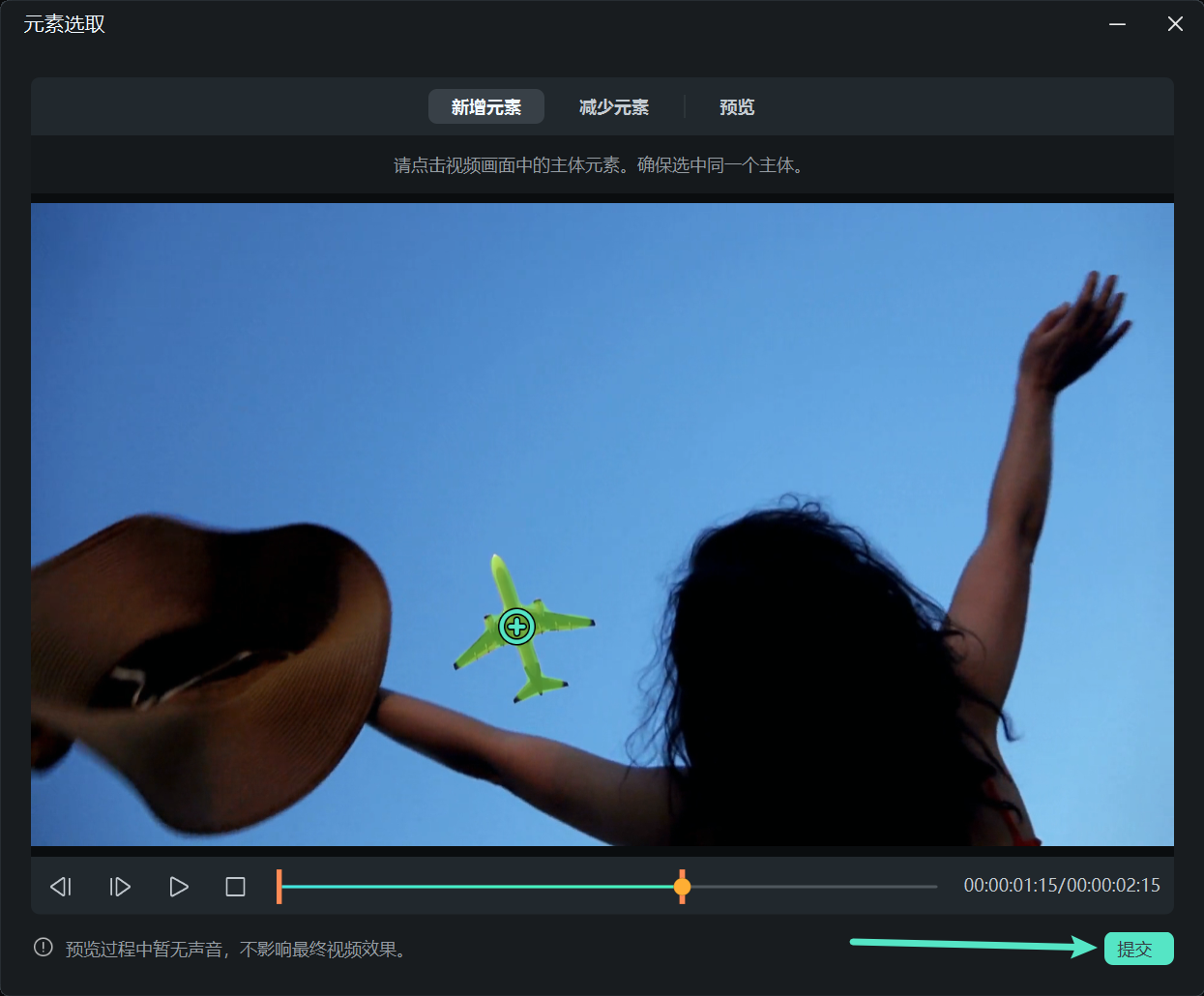
Task: Open the 预览 tab
Action: 737,106
